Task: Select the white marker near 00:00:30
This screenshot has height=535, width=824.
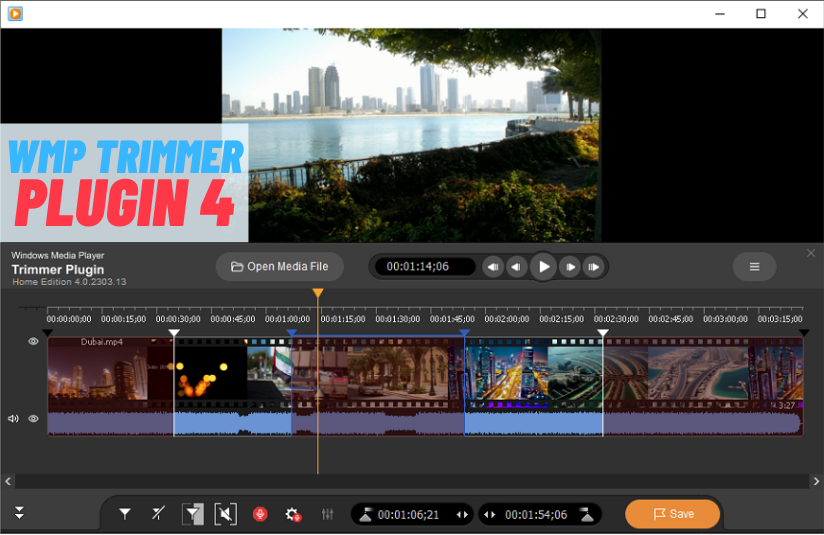Action: [174, 333]
